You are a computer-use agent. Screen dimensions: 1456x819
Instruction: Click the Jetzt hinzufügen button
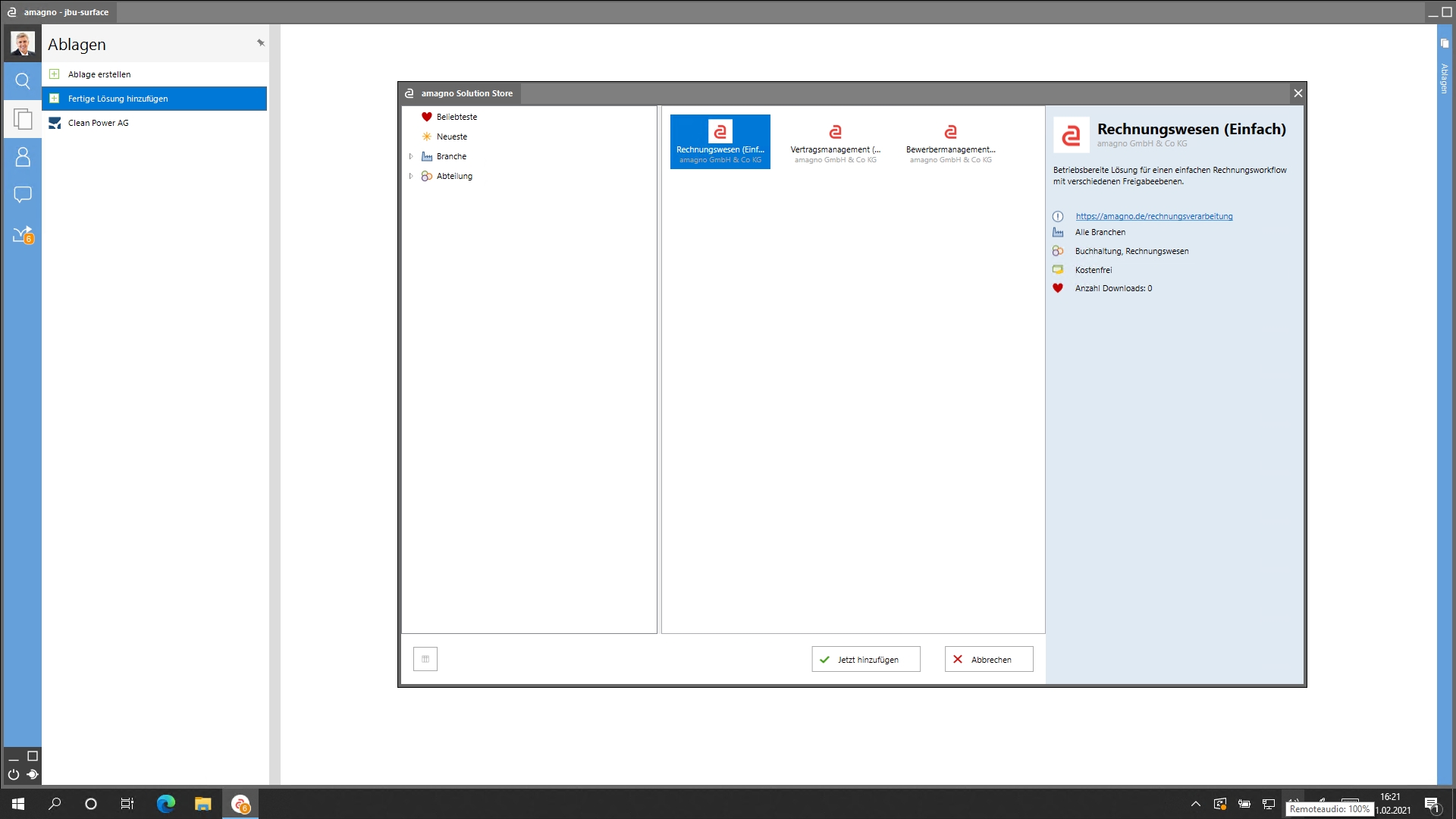(x=866, y=660)
